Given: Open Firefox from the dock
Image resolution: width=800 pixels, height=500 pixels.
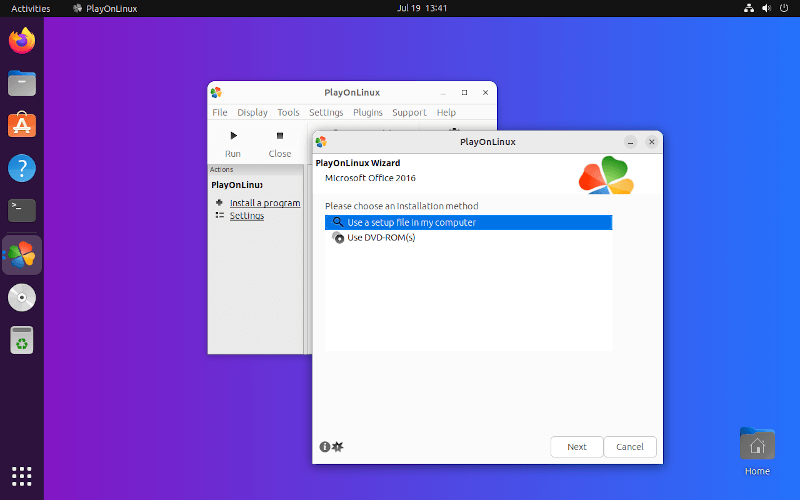Looking at the screenshot, I should click(x=22, y=41).
